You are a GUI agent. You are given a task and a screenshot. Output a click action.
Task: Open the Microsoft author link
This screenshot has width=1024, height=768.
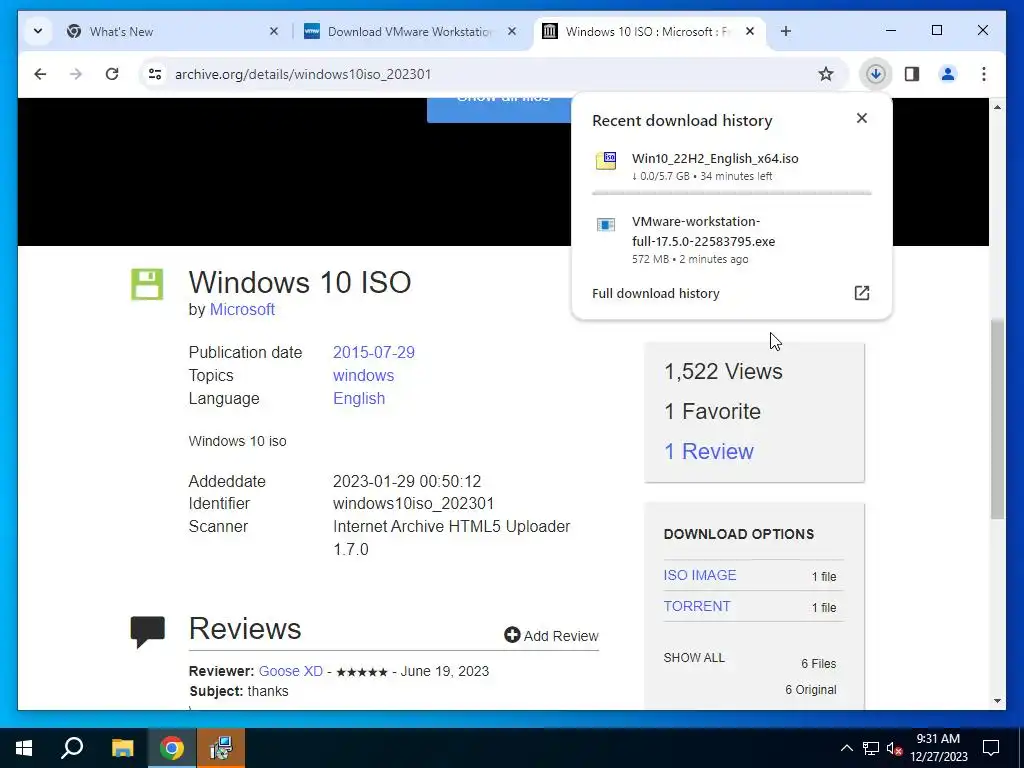point(242,310)
